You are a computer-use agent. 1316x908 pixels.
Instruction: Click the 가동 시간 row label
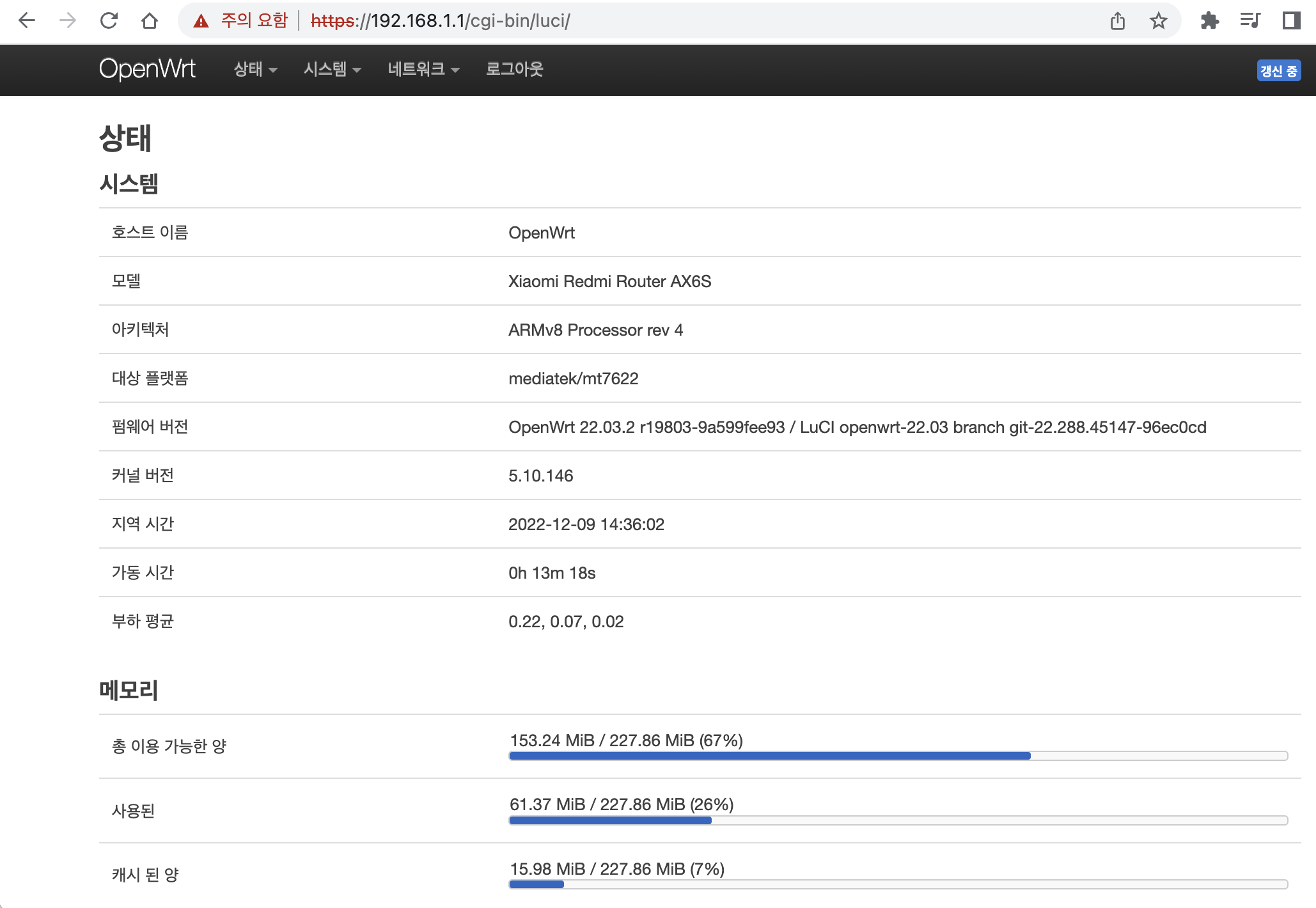143,572
